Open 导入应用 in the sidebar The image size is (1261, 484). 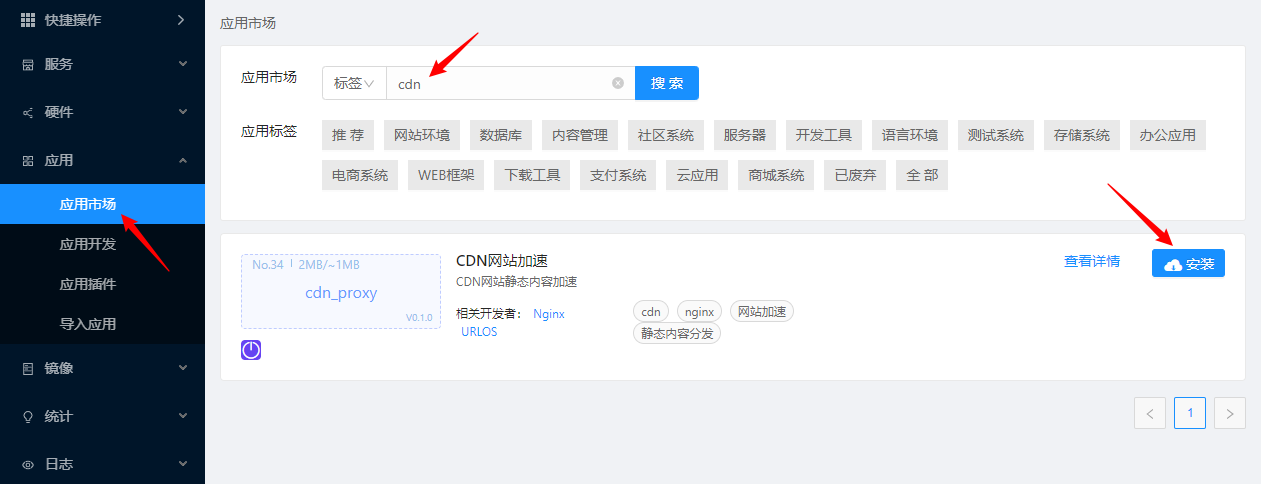click(x=88, y=324)
